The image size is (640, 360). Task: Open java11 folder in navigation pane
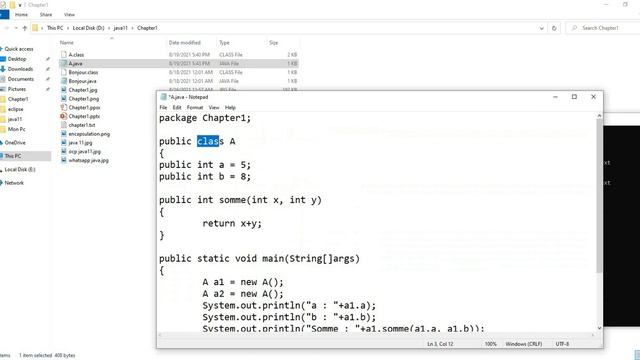[15, 119]
